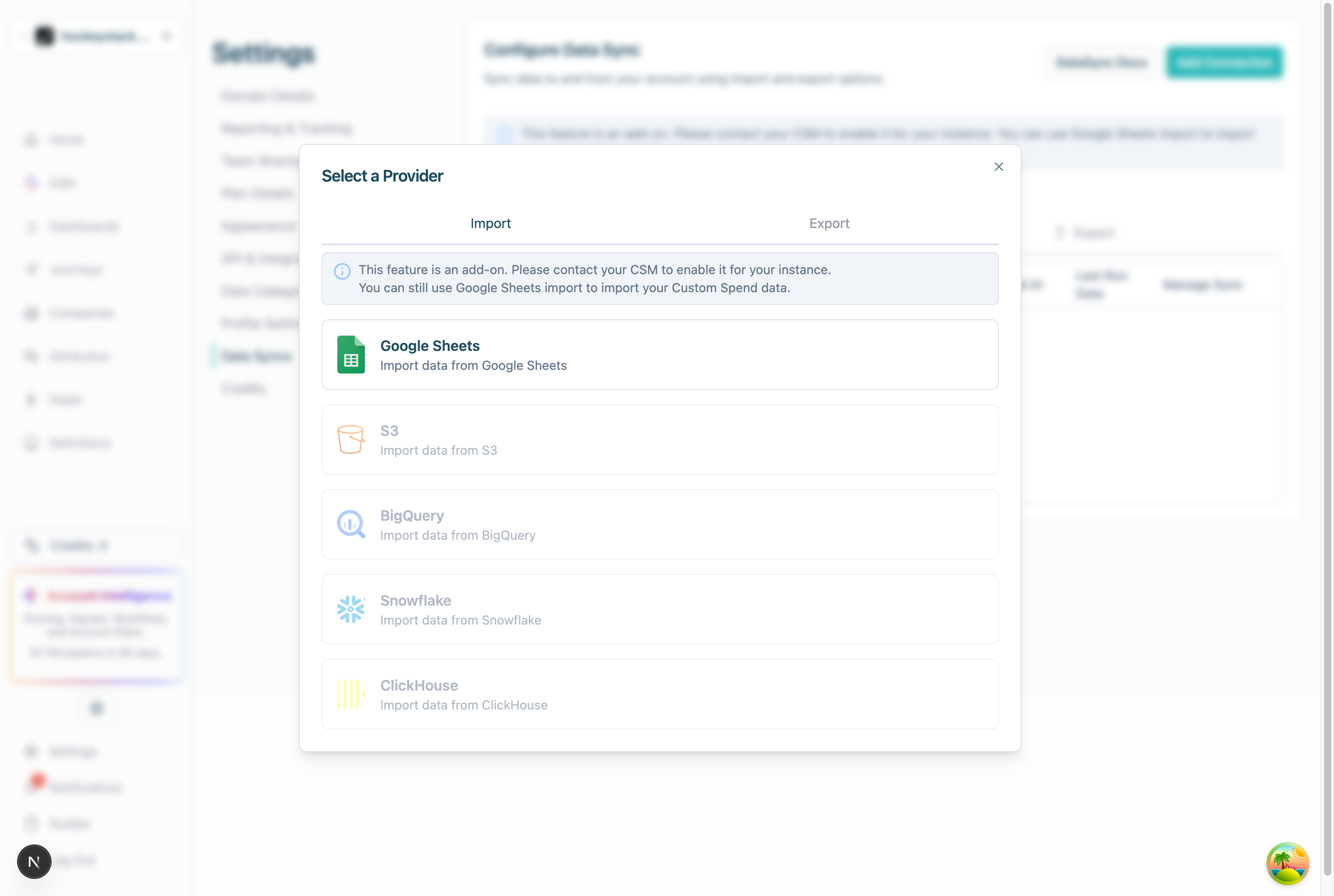This screenshot has height=896, width=1334.
Task: Click the palm tree beach avatar icon
Action: click(1287, 863)
